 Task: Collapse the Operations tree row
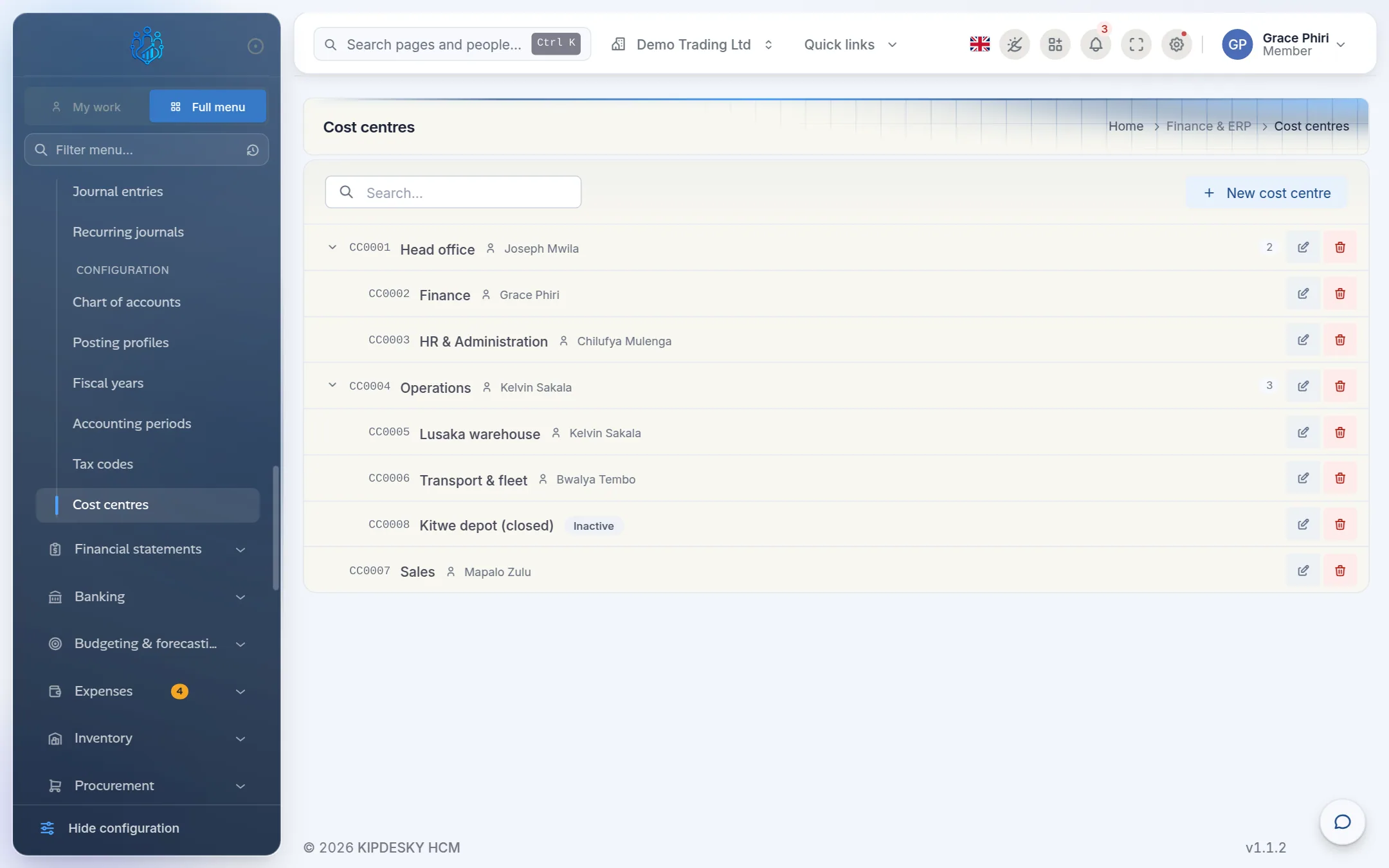point(332,386)
